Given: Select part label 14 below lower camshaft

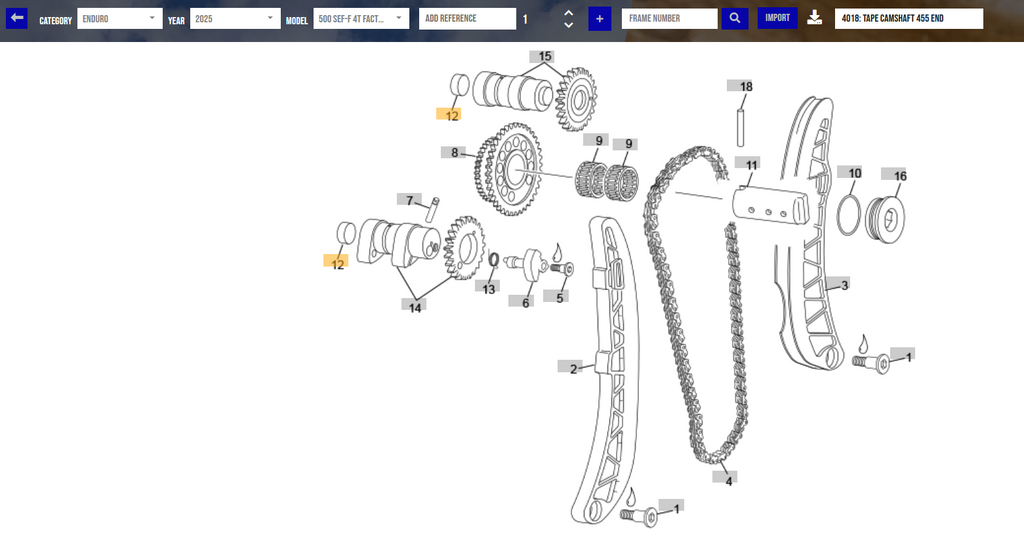Looking at the screenshot, I should 414,307.
